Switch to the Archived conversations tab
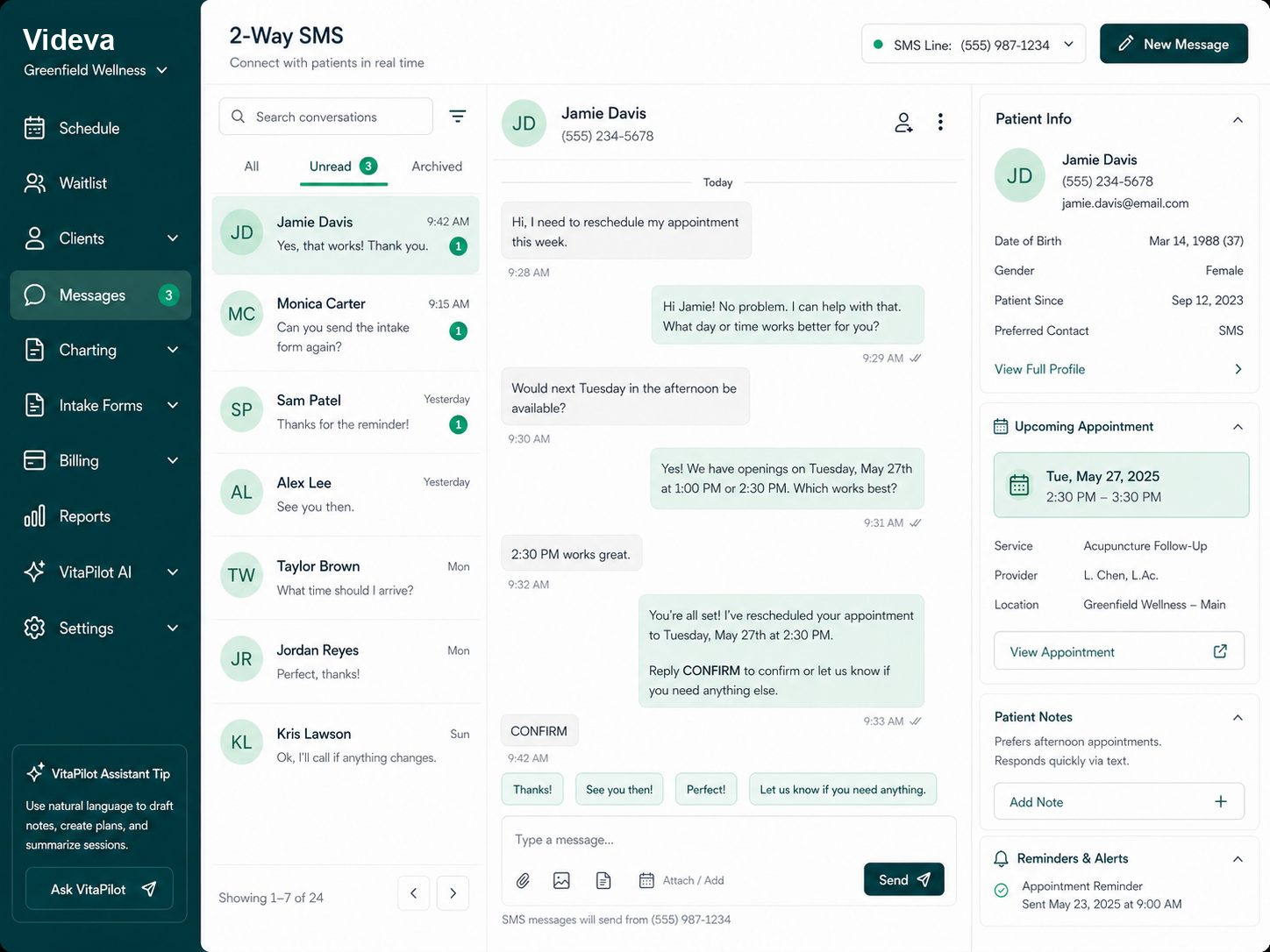1270x952 pixels. pyautogui.click(x=435, y=167)
